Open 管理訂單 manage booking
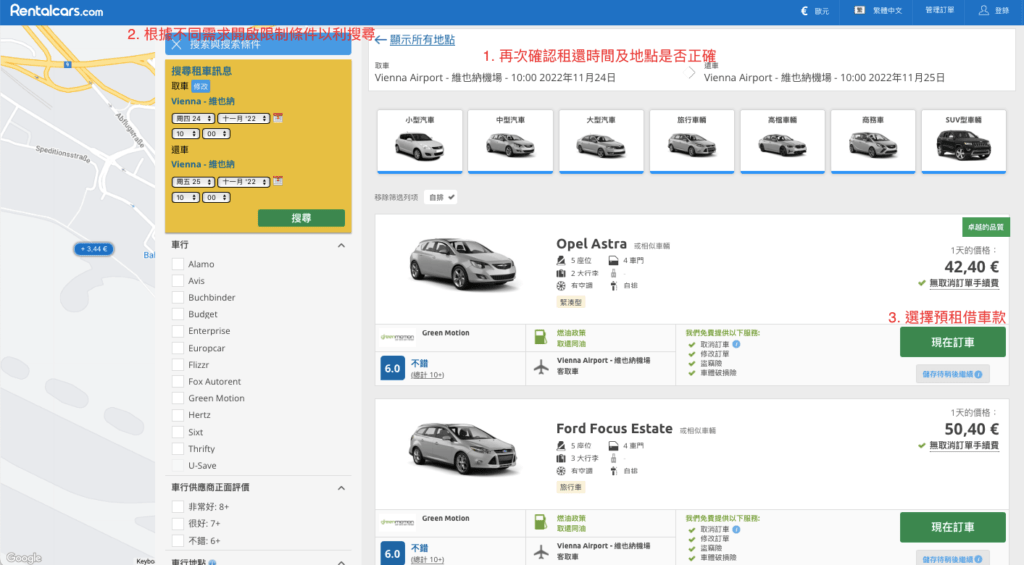 (939, 10)
